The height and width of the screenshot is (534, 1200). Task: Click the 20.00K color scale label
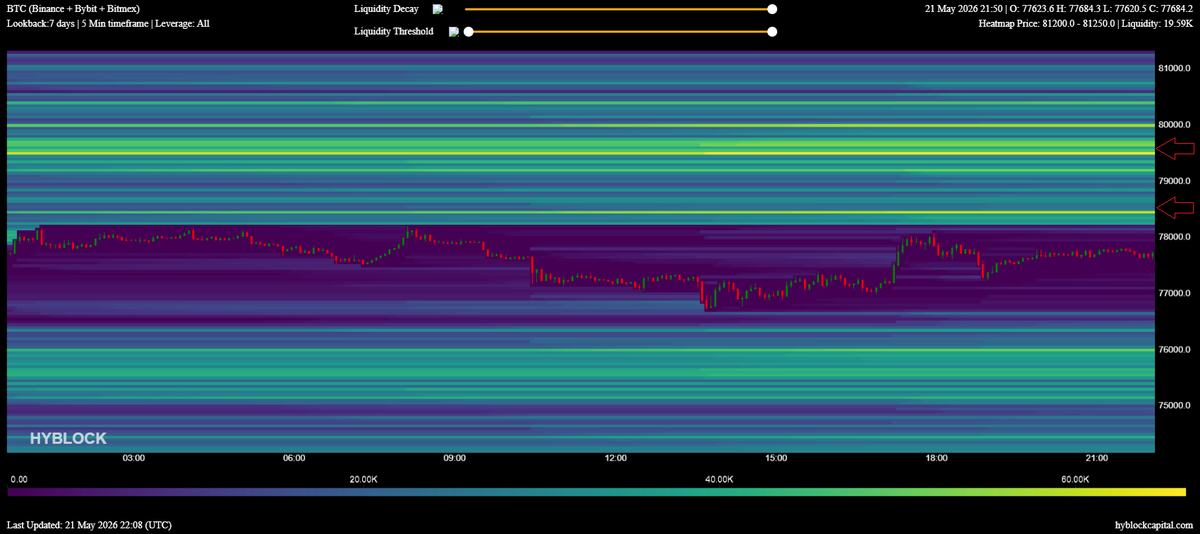[x=363, y=480]
